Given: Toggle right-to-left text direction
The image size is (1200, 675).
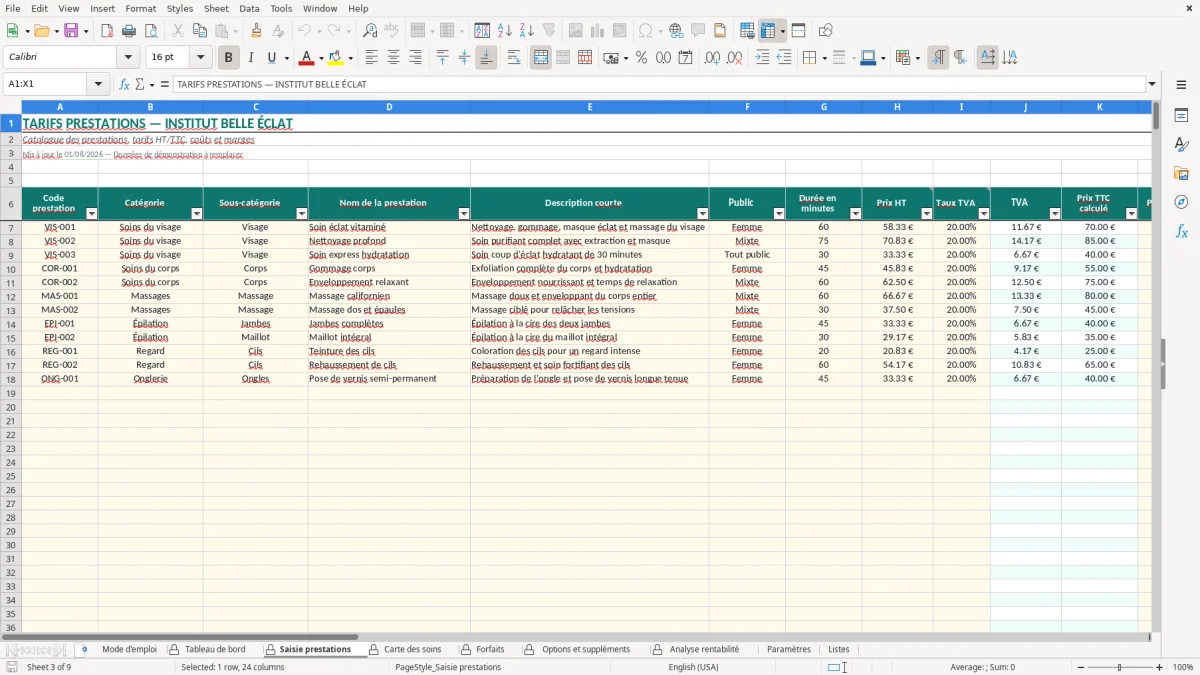Looking at the screenshot, I should click(960, 58).
